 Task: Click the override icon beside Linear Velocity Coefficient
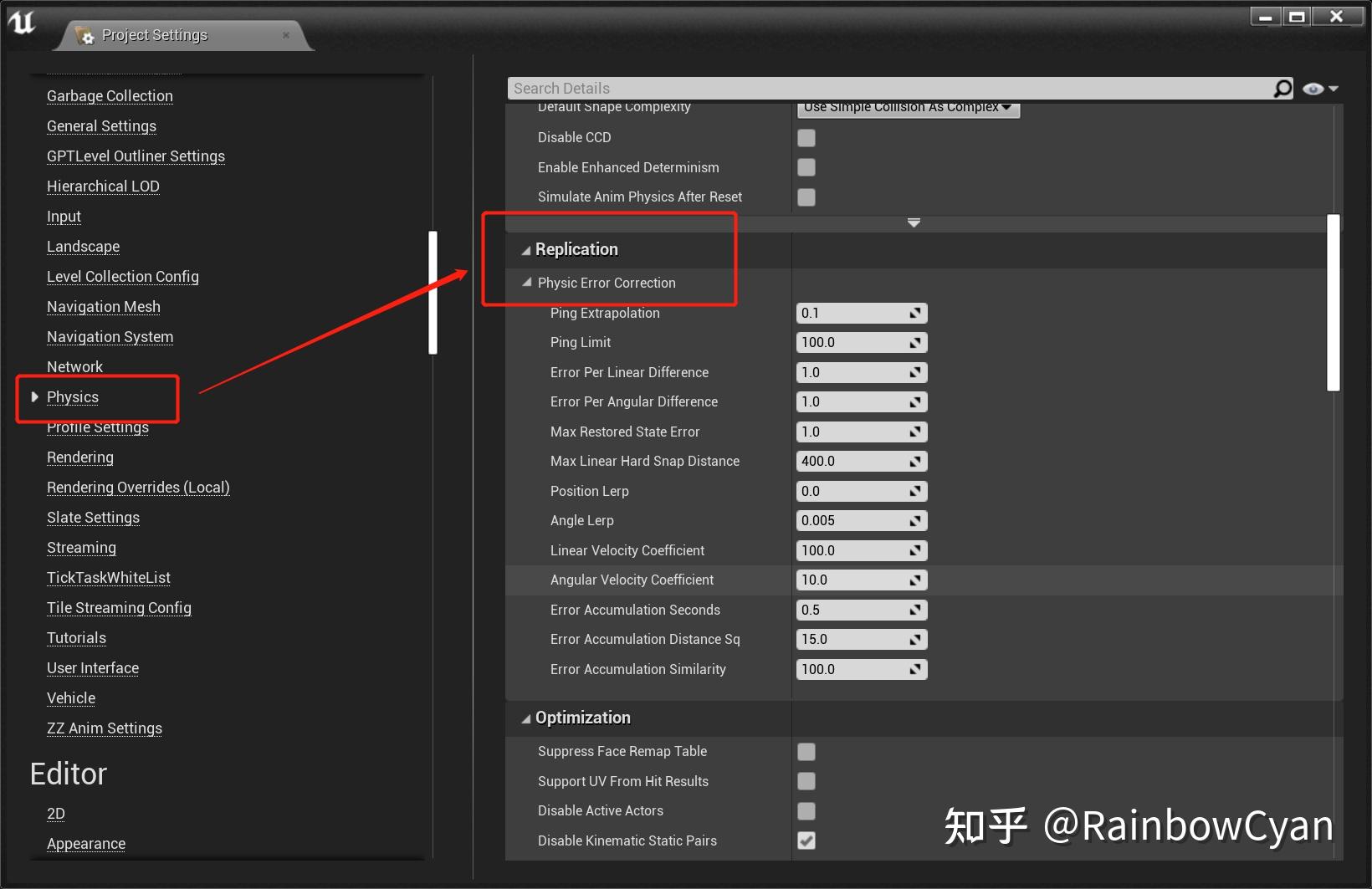pos(916,550)
